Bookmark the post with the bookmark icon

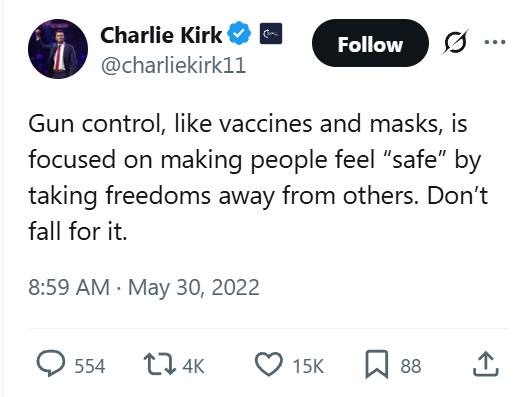(x=377, y=364)
